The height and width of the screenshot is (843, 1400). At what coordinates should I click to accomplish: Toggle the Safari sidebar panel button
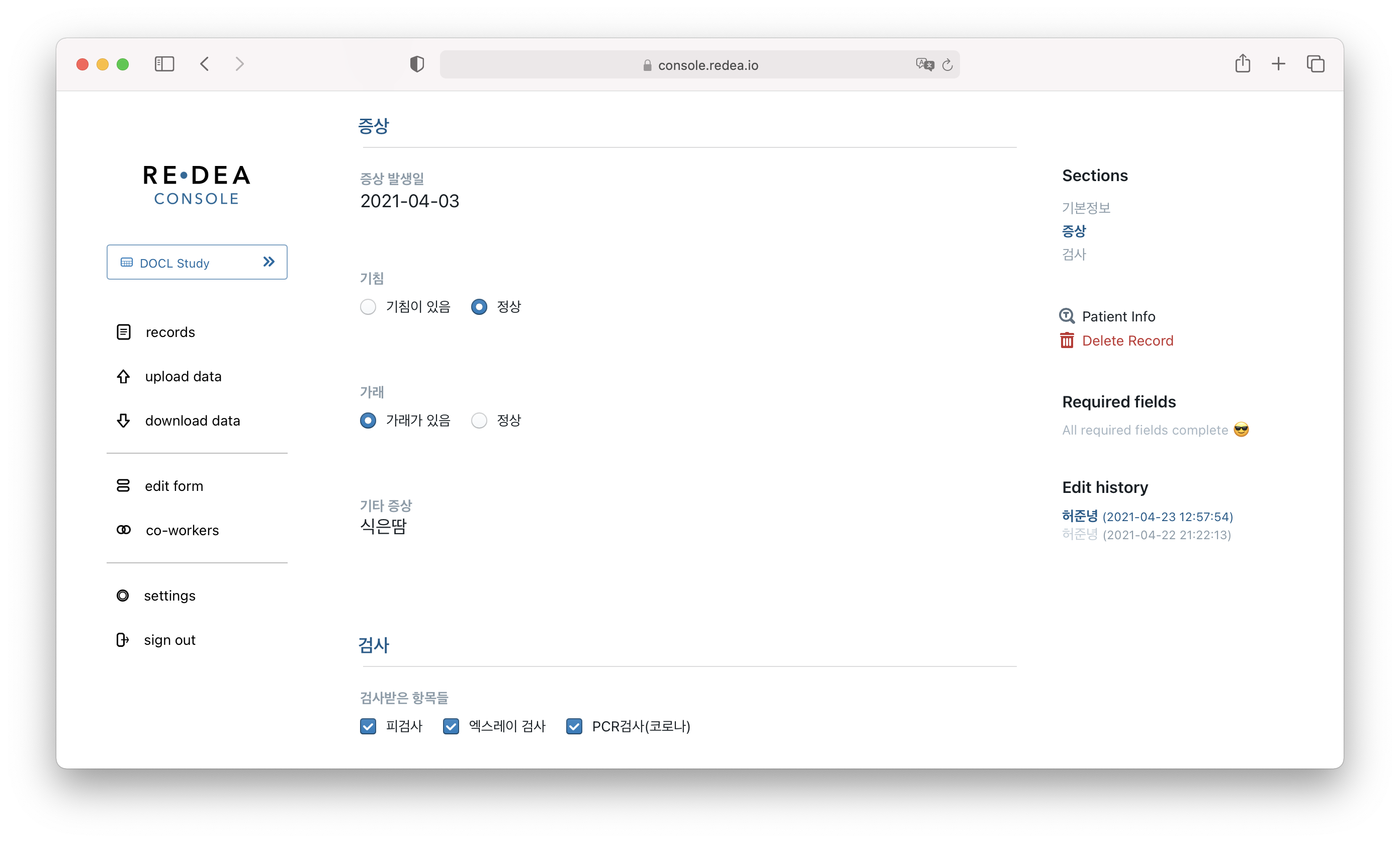[x=164, y=64]
